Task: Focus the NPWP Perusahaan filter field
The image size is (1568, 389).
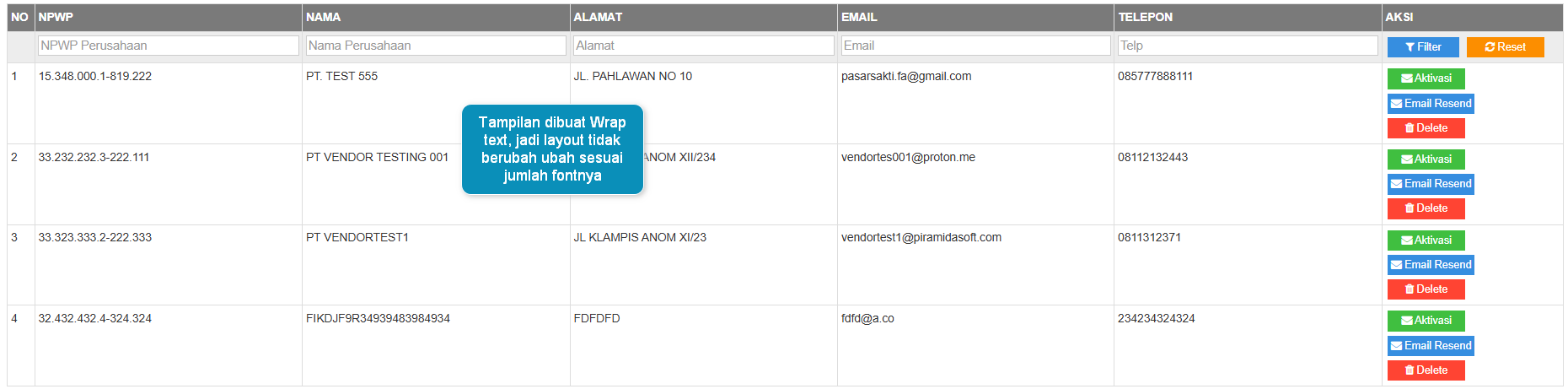Action: tap(169, 46)
